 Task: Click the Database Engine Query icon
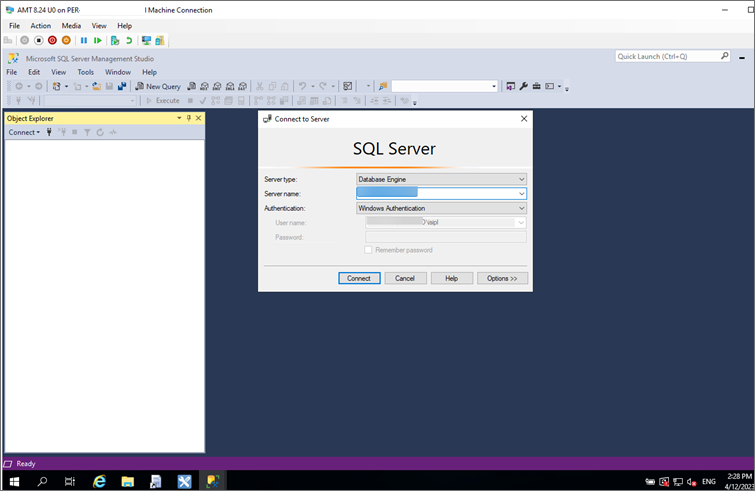191,86
